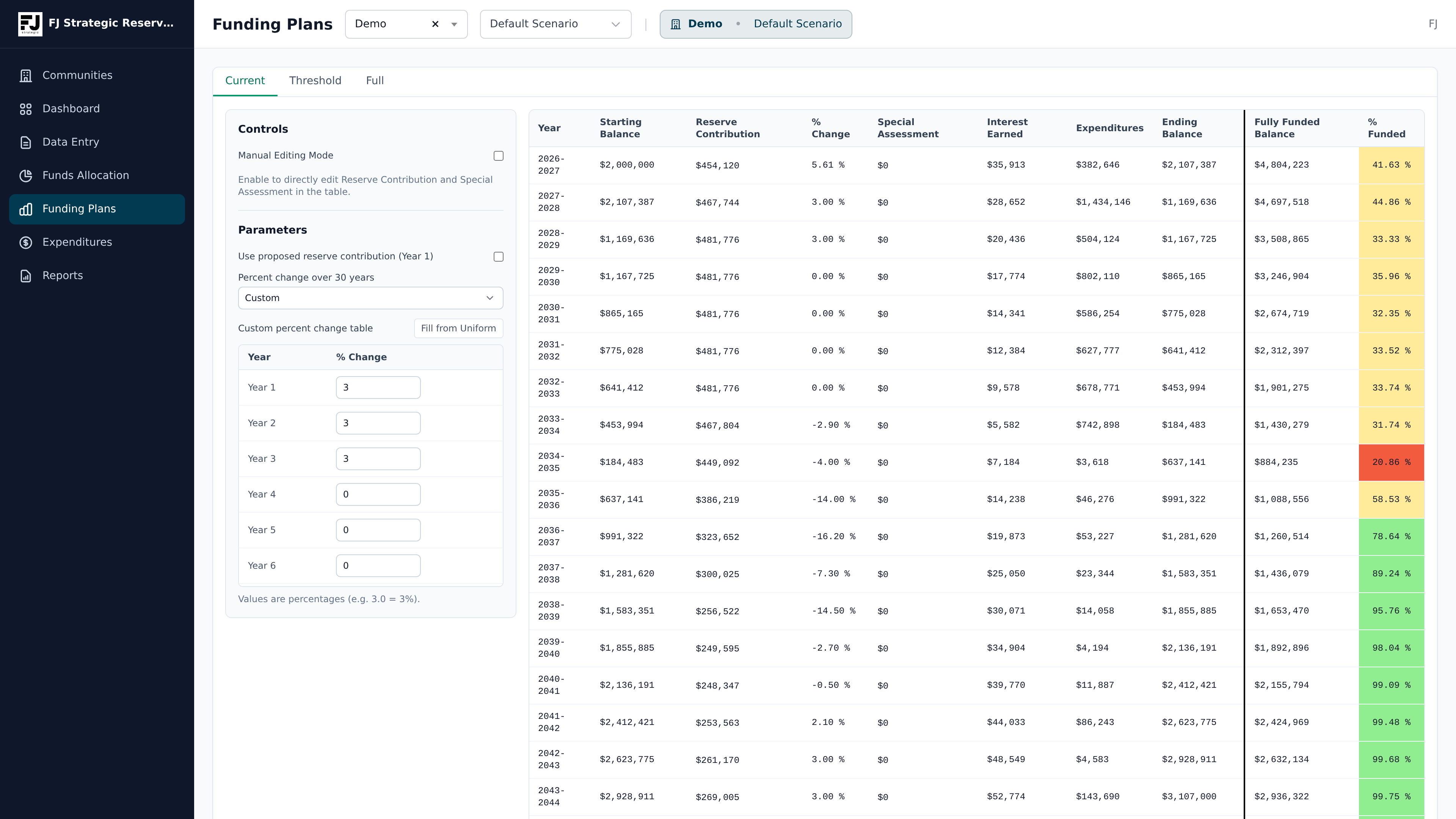
Task: Click the Dashboard grid icon
Action: click(25, 108)
